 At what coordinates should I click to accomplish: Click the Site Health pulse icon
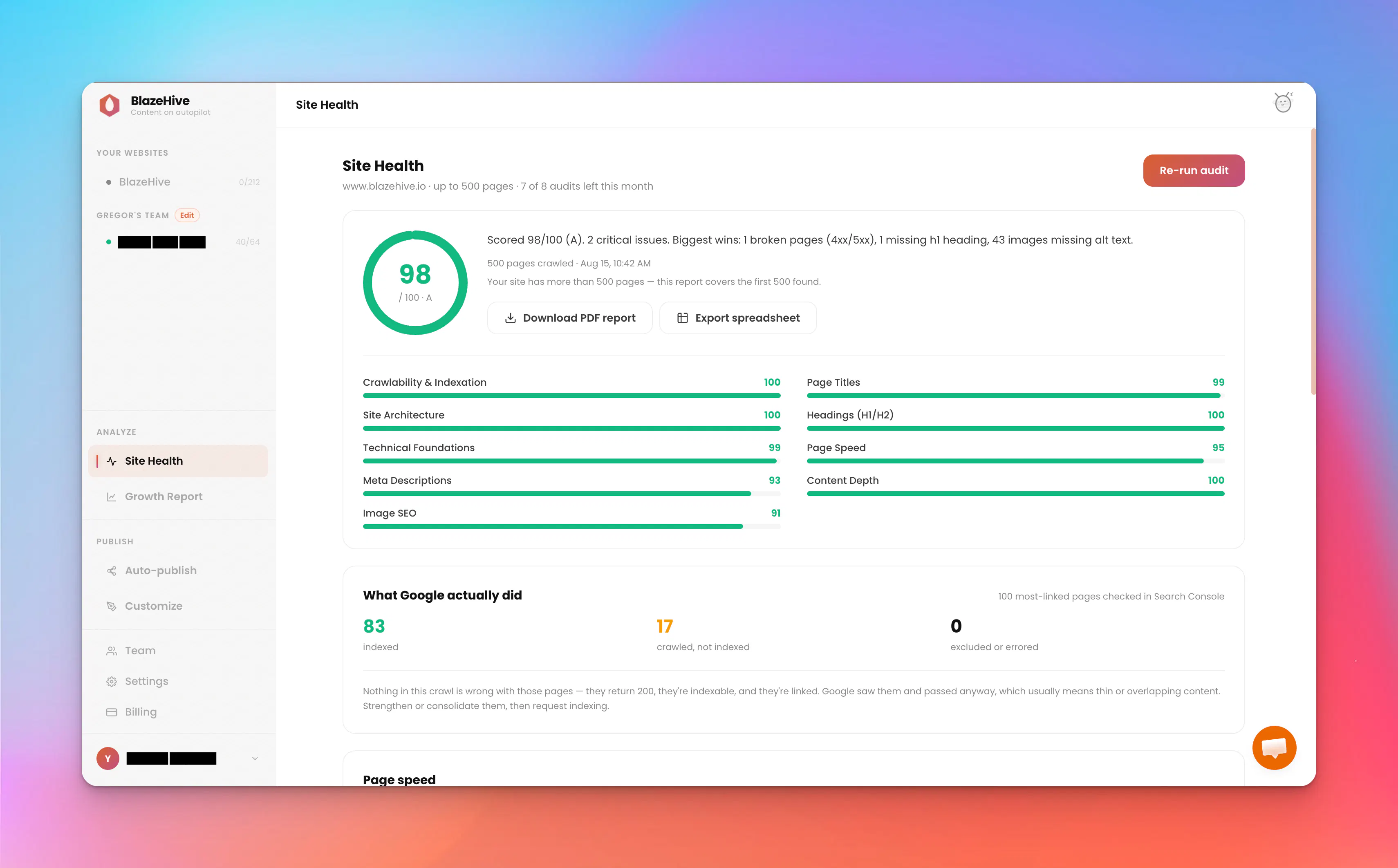112,461
